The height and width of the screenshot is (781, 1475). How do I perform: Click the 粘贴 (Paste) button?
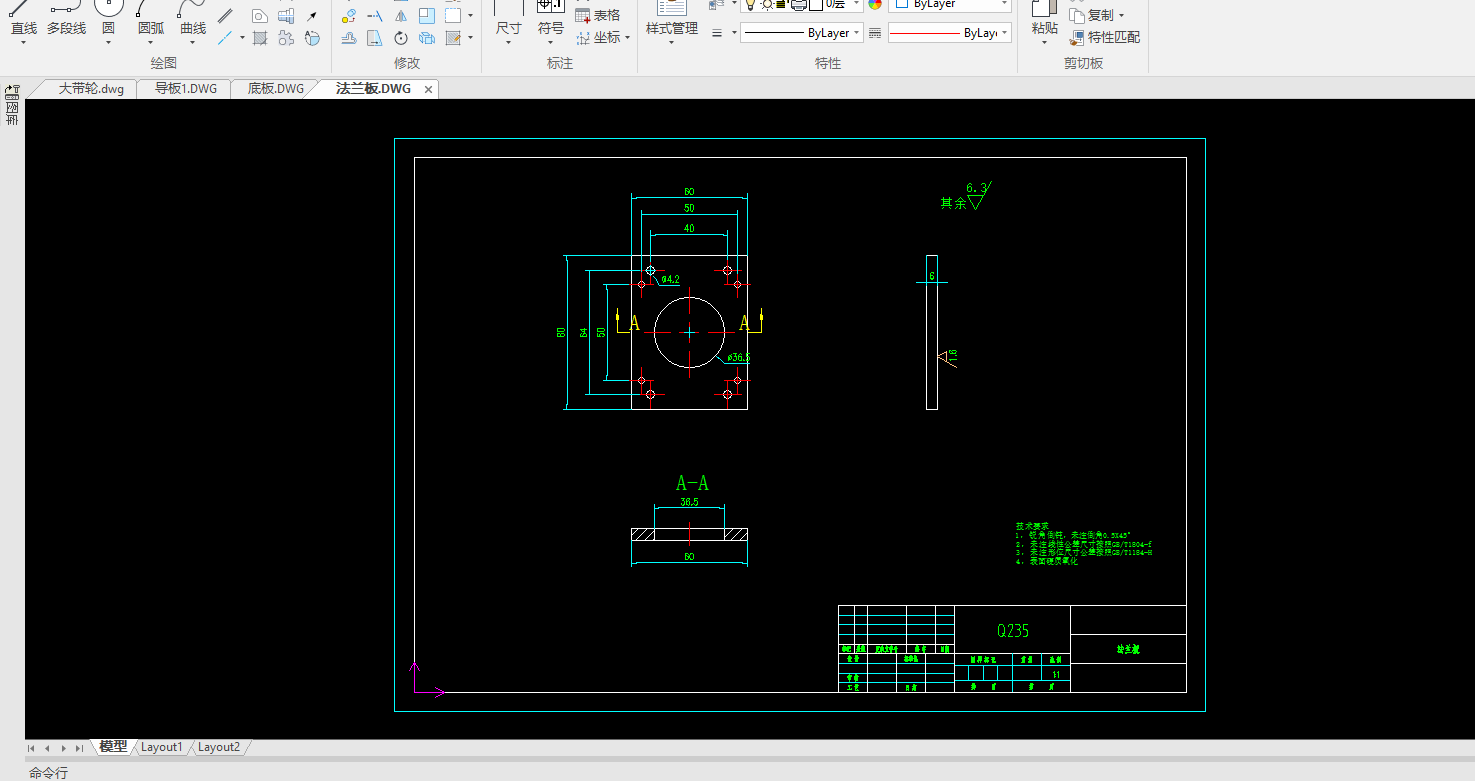coord(1044,20)
